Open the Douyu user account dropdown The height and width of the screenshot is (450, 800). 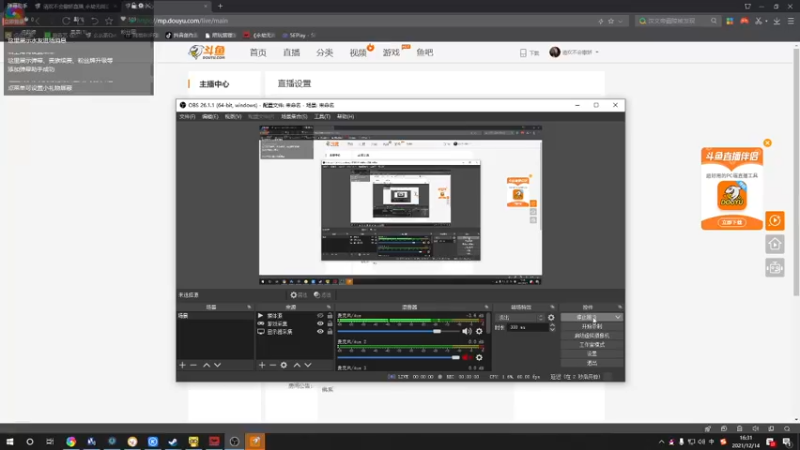574,52
